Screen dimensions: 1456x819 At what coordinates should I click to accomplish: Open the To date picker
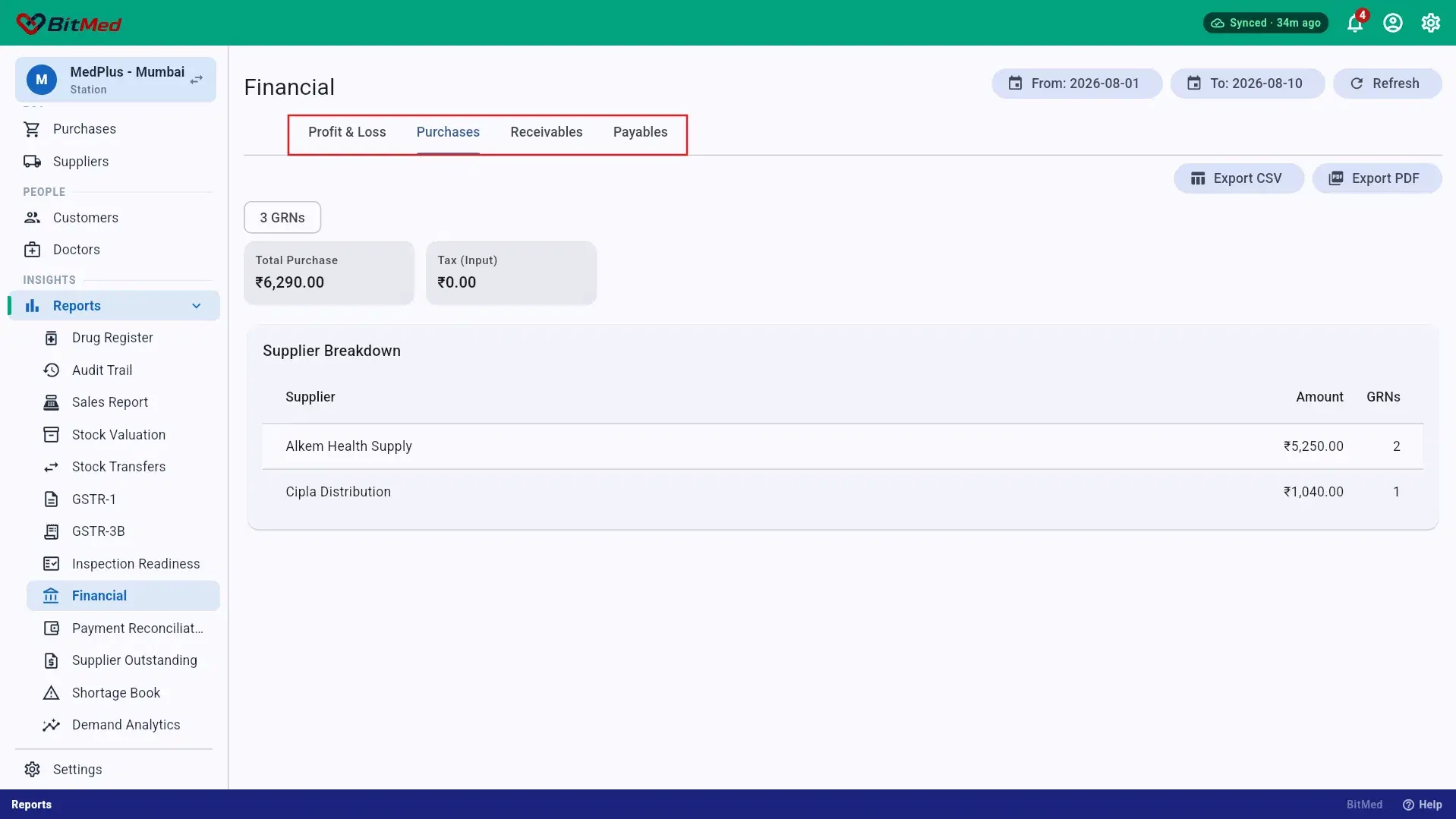[x=1247, y=83]
